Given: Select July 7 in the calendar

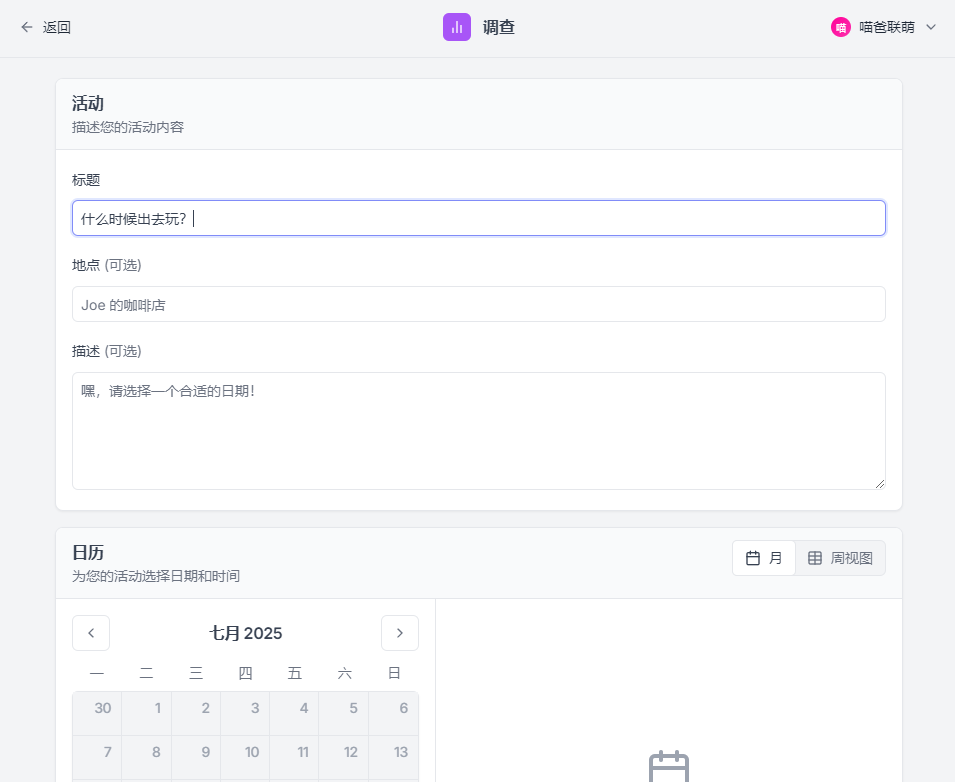Looking at the screenshot, I should [97, 757].
